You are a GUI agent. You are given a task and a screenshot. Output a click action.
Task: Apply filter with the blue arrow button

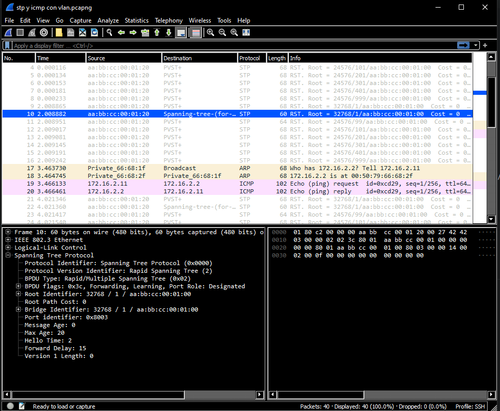click(463, 45)
